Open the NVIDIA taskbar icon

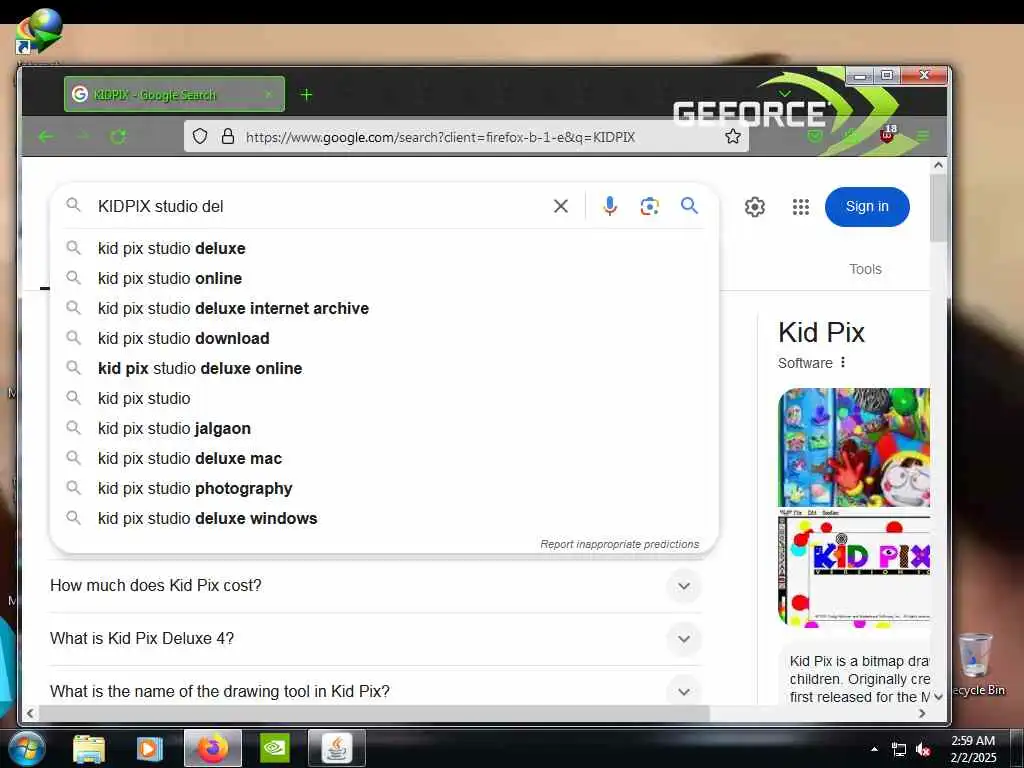point(274,748)
